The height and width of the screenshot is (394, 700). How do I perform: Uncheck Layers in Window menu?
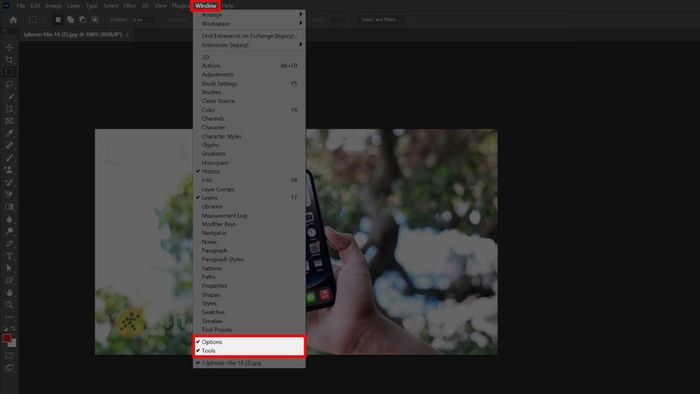click(x=249, y=198)
